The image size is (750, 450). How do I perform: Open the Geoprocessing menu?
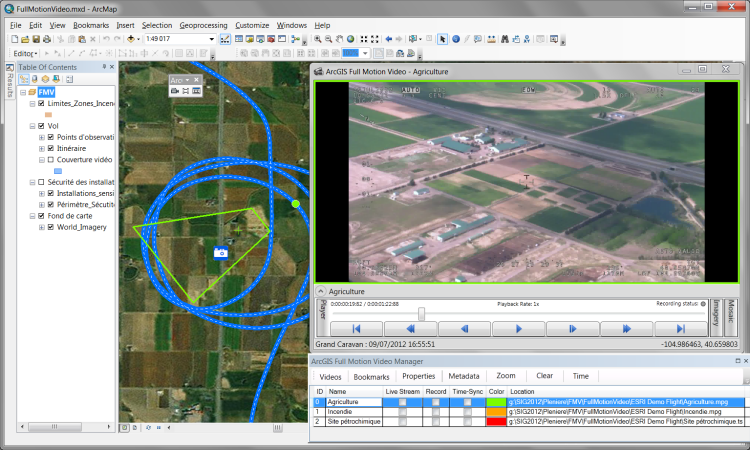tap(203, 24)
